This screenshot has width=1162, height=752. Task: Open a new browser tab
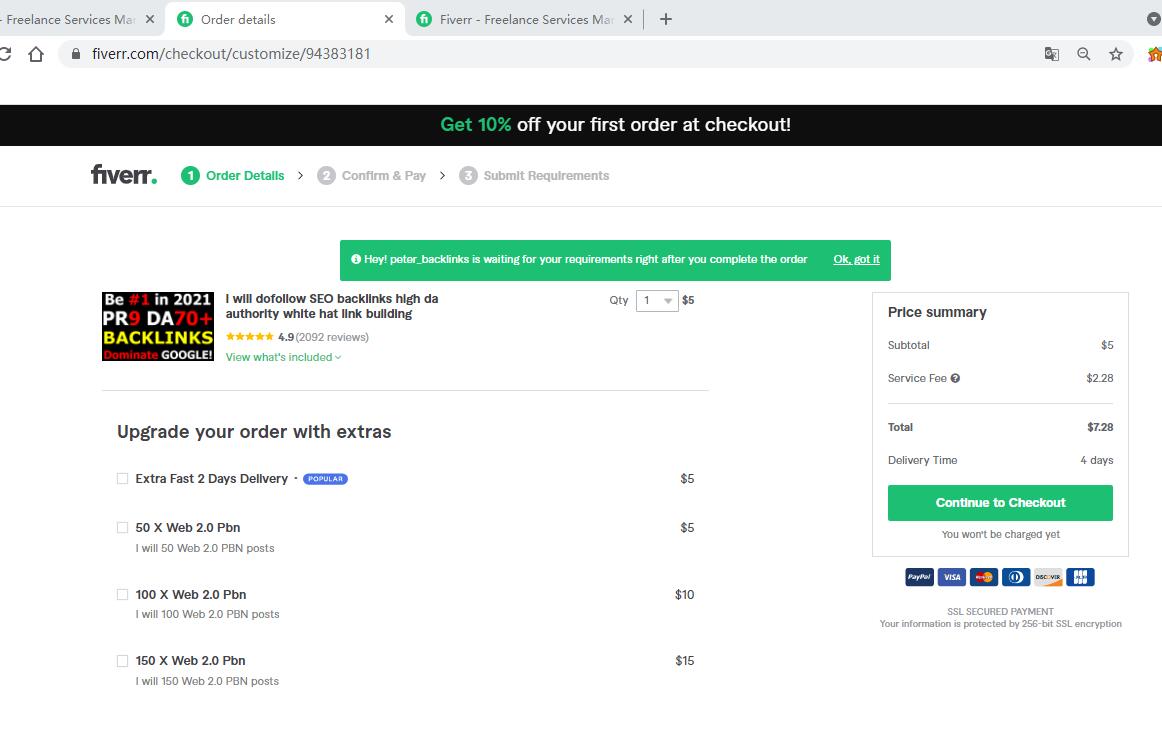pyautogui.click(x=666, y=19)
